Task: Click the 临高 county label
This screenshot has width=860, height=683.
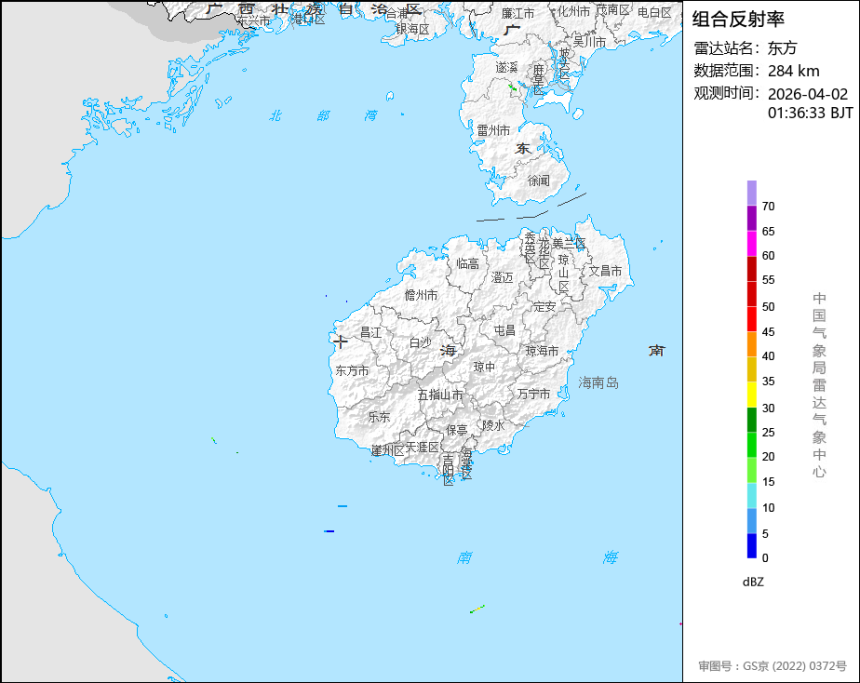Action: click(x=468, y=264)
